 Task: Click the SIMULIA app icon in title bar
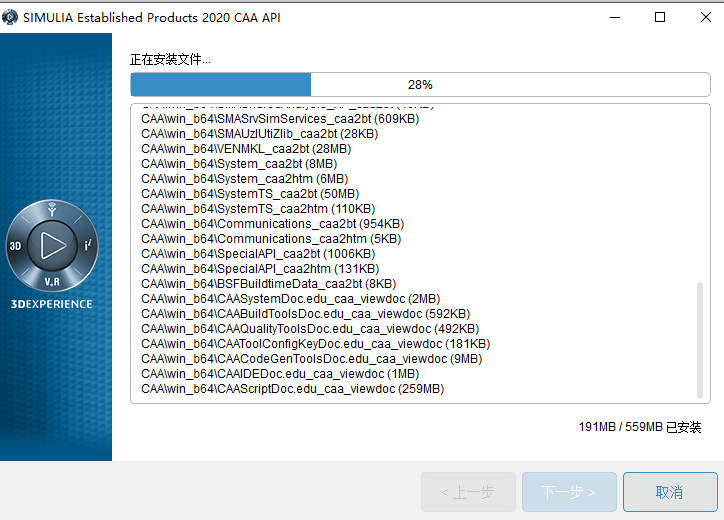10,17
